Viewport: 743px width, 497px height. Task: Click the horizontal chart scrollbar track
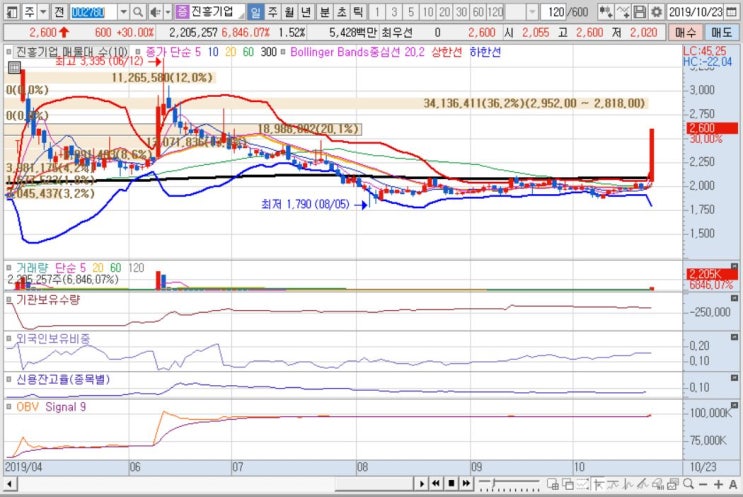pyautogui.click(x=215, y=484)
